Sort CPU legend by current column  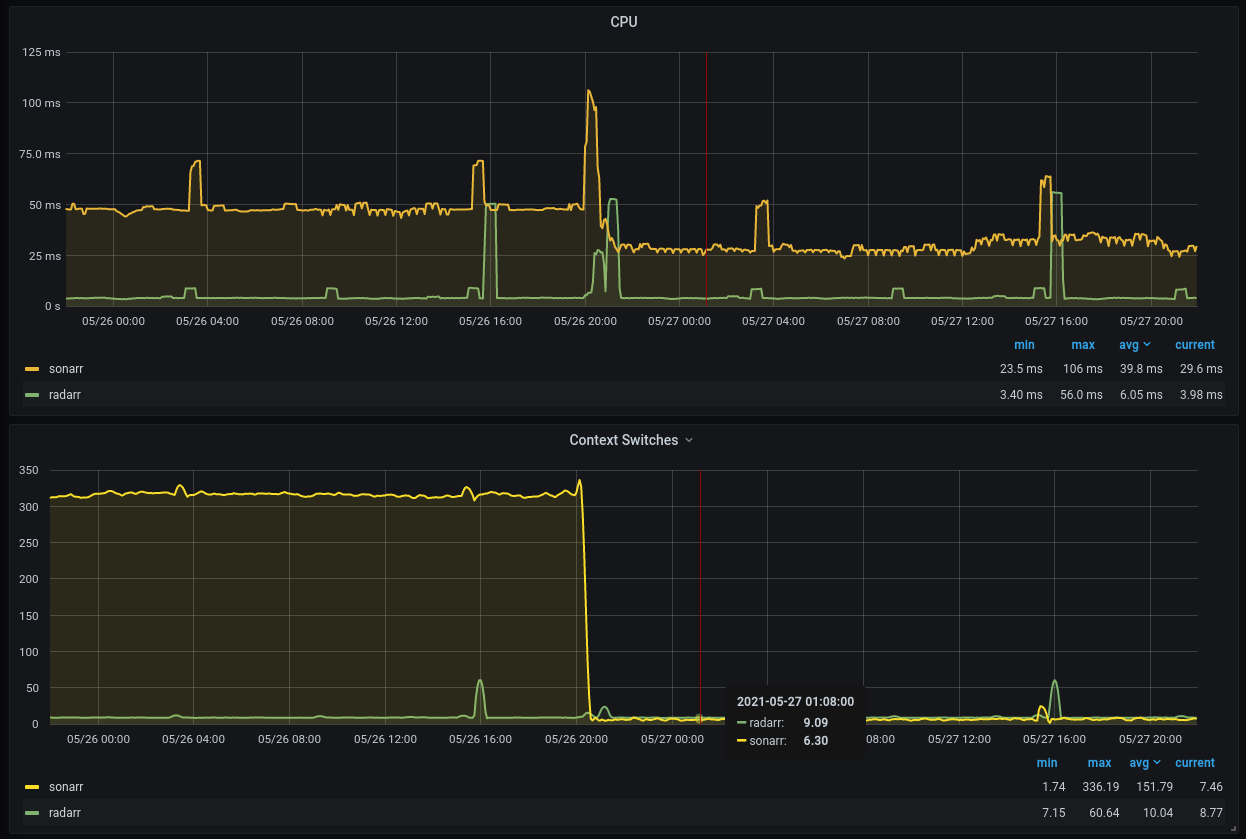pyautogui.click(x=1195, y=345)
